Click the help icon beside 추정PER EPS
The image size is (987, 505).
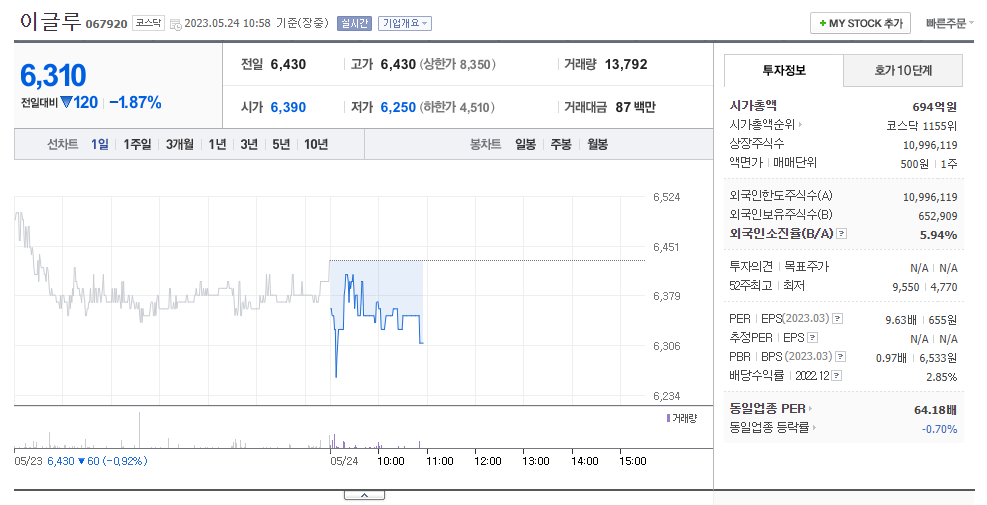(812, 338)
